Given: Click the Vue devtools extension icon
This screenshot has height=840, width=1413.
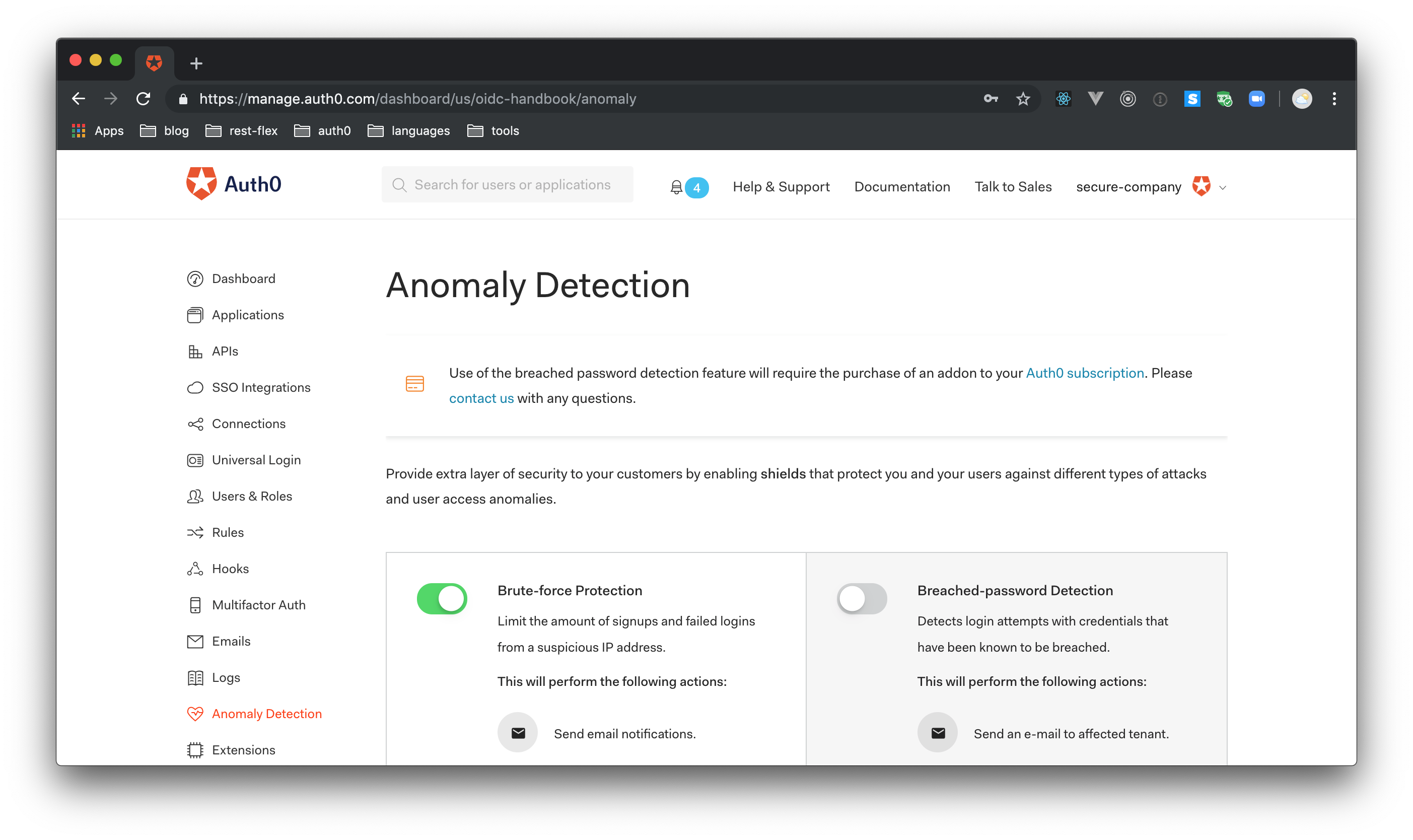Looking at the screenshot, I should click(1096, 99).
